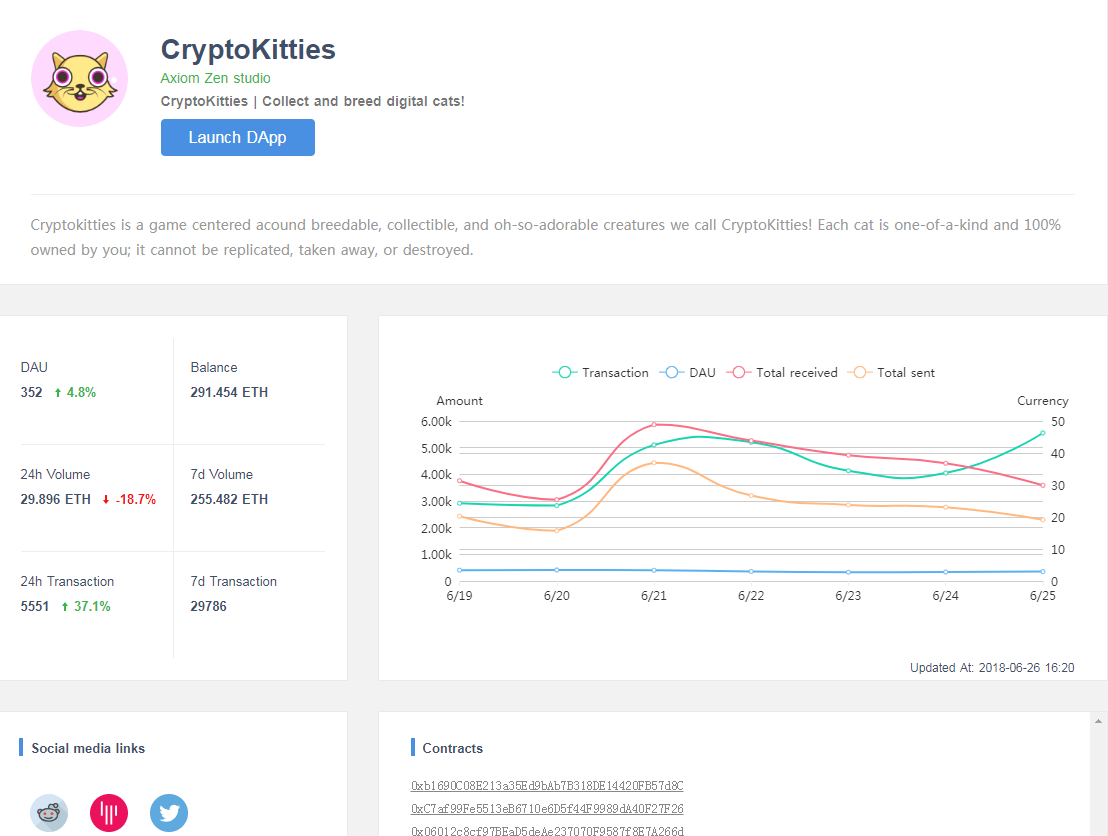Open the Reddit social media link
This screenshot has width=1108, height=836.
click(49, 813)
